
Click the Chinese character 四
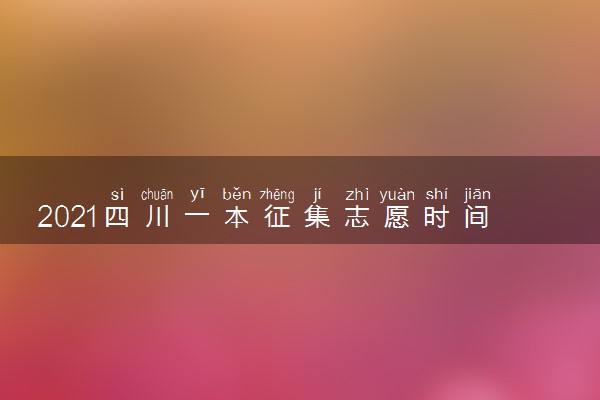(x=117, y=217)
